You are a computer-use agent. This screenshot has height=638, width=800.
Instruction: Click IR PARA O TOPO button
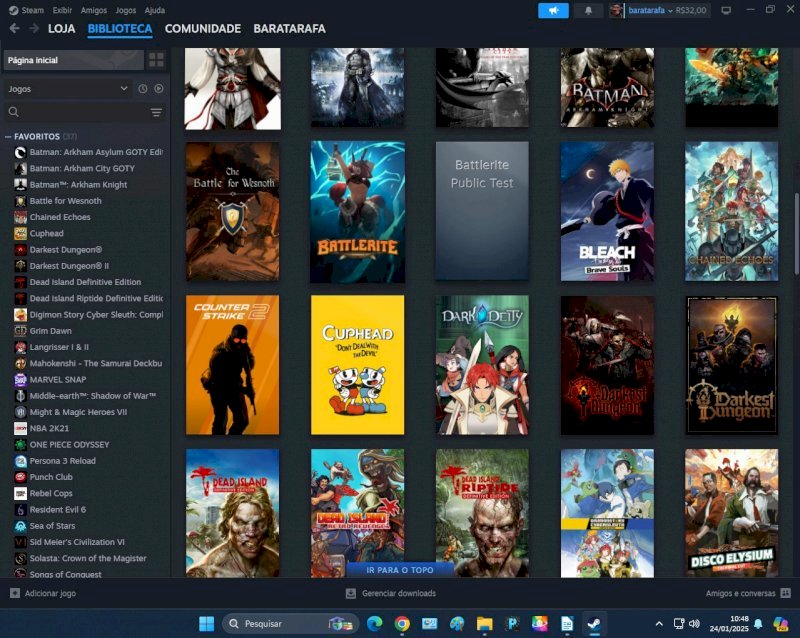(x=400, y=570)
